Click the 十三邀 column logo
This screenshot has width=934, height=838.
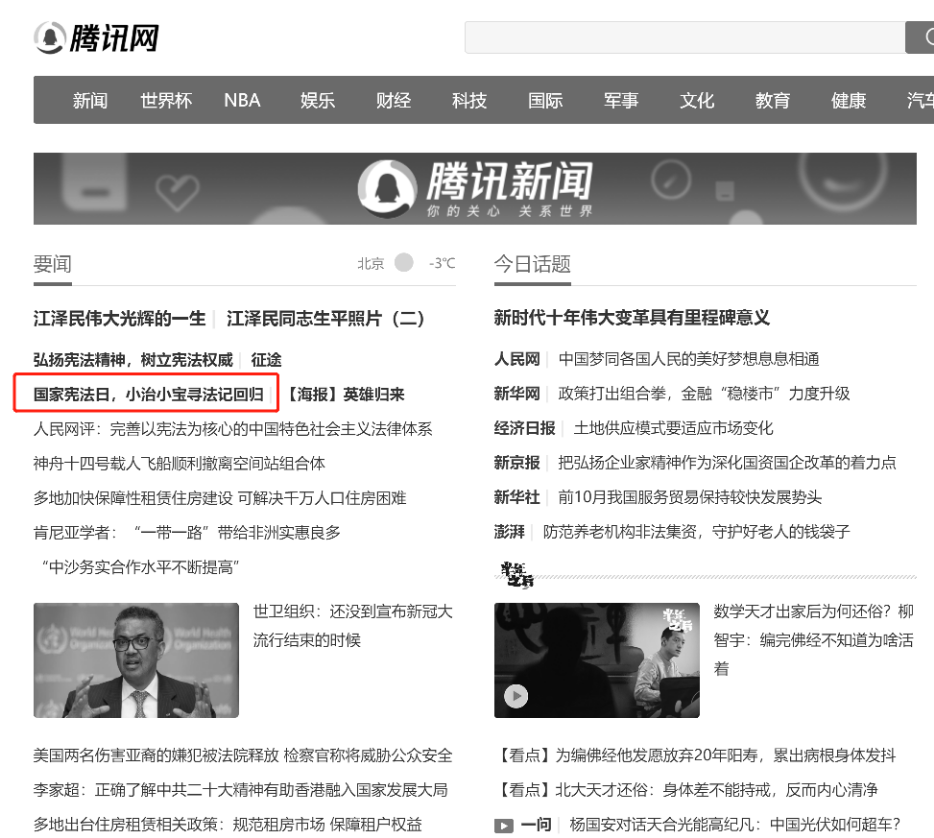(x=516, y=575)
